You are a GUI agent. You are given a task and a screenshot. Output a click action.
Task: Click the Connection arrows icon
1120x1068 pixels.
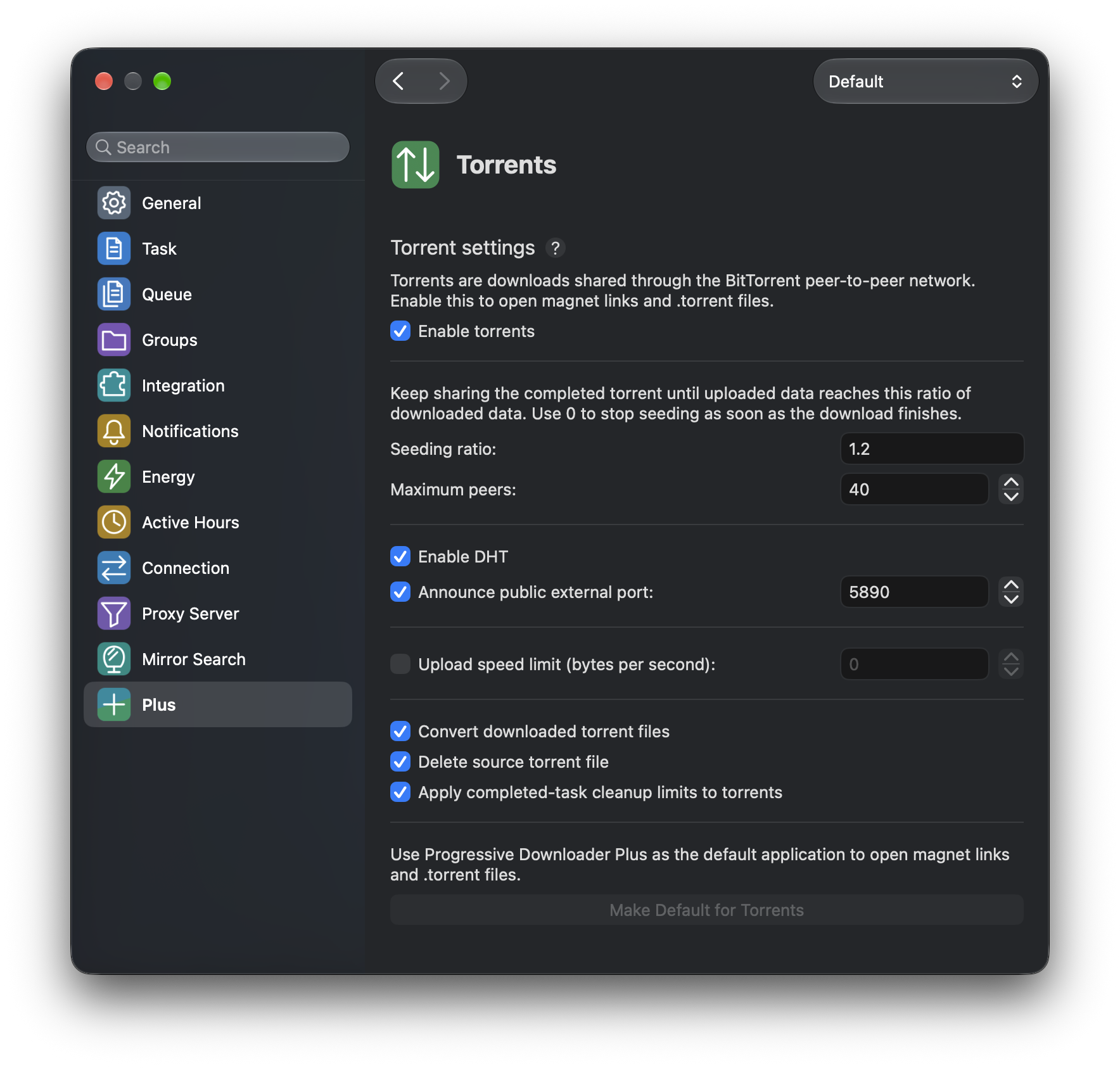[x=114, y=568]
